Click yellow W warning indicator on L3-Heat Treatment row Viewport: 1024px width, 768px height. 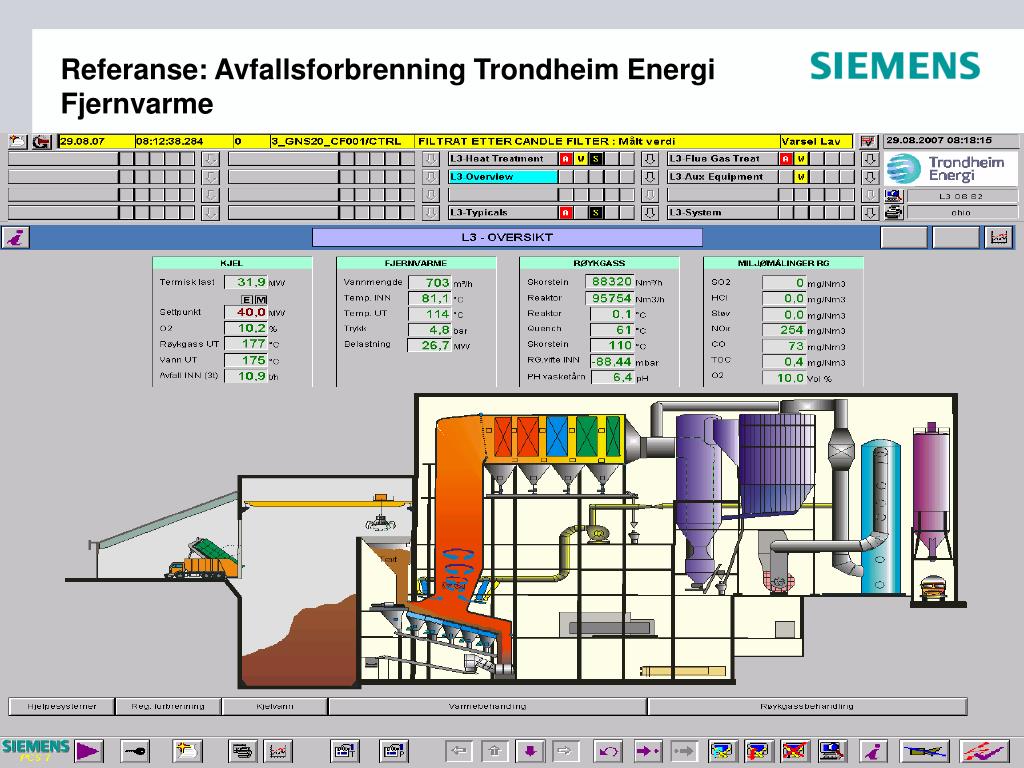[581, 159]
